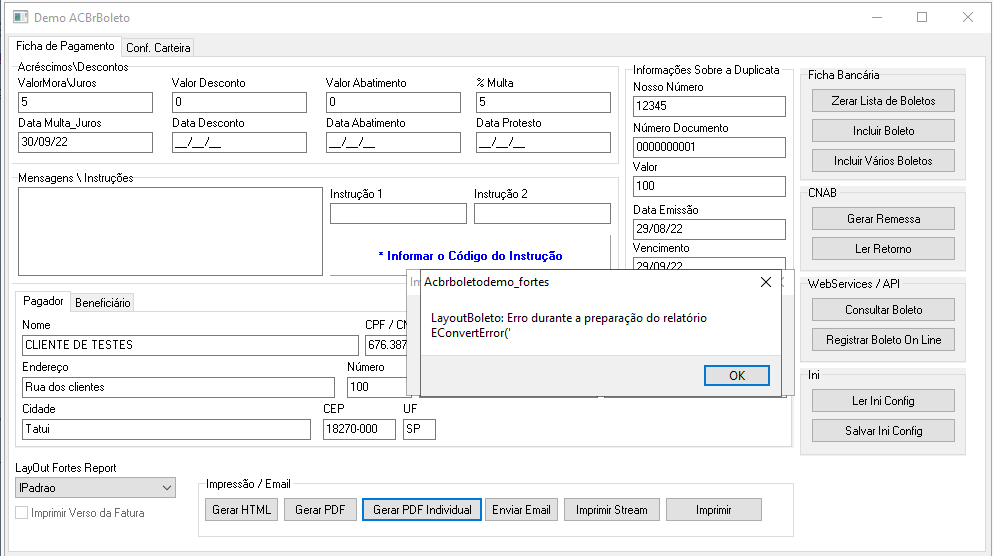Click the Salvar Ini Config button
The height and width of the screenshot is (556, 993).
(883, 431)
